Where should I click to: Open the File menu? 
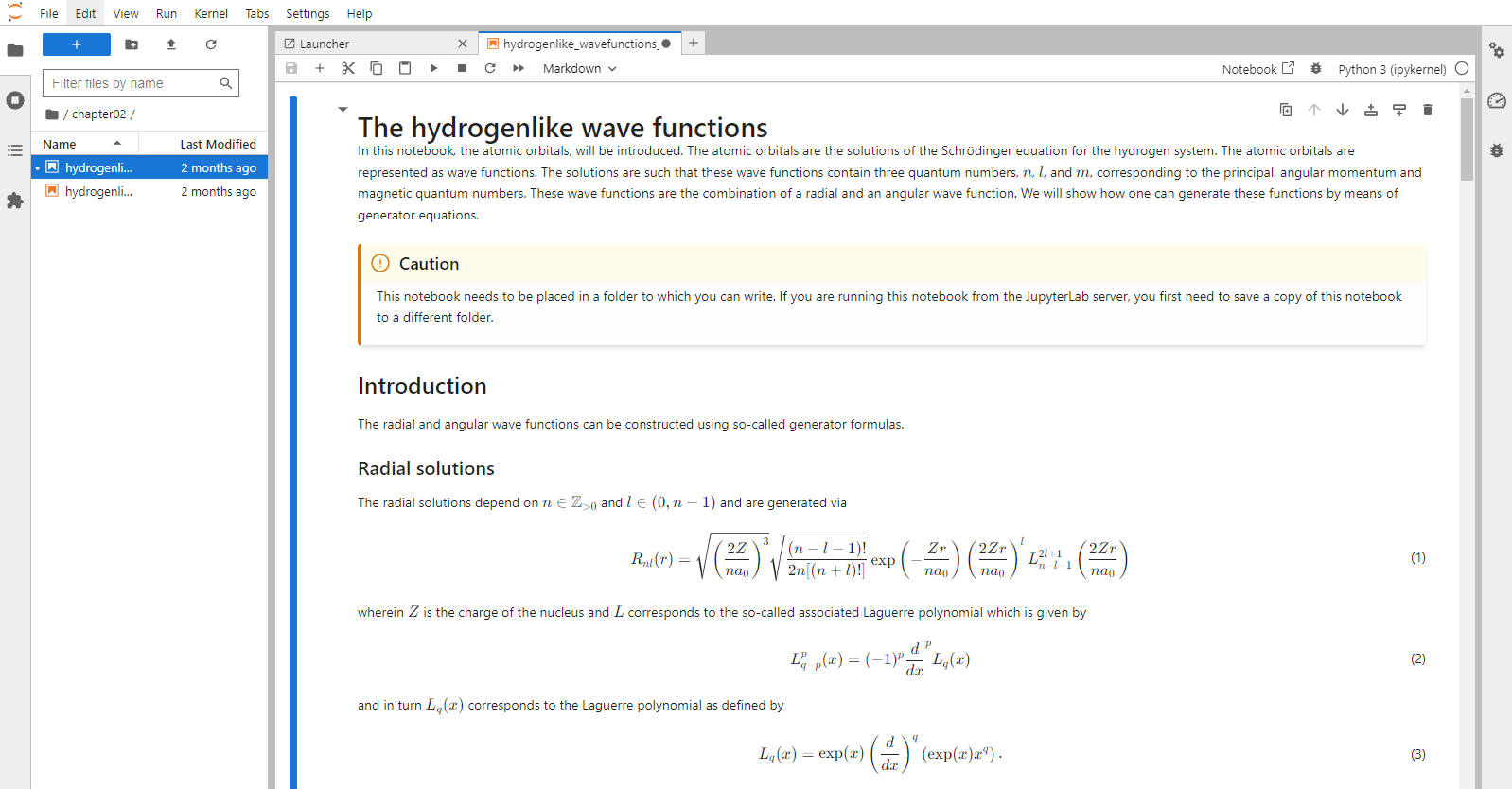(x=49, y=13)
